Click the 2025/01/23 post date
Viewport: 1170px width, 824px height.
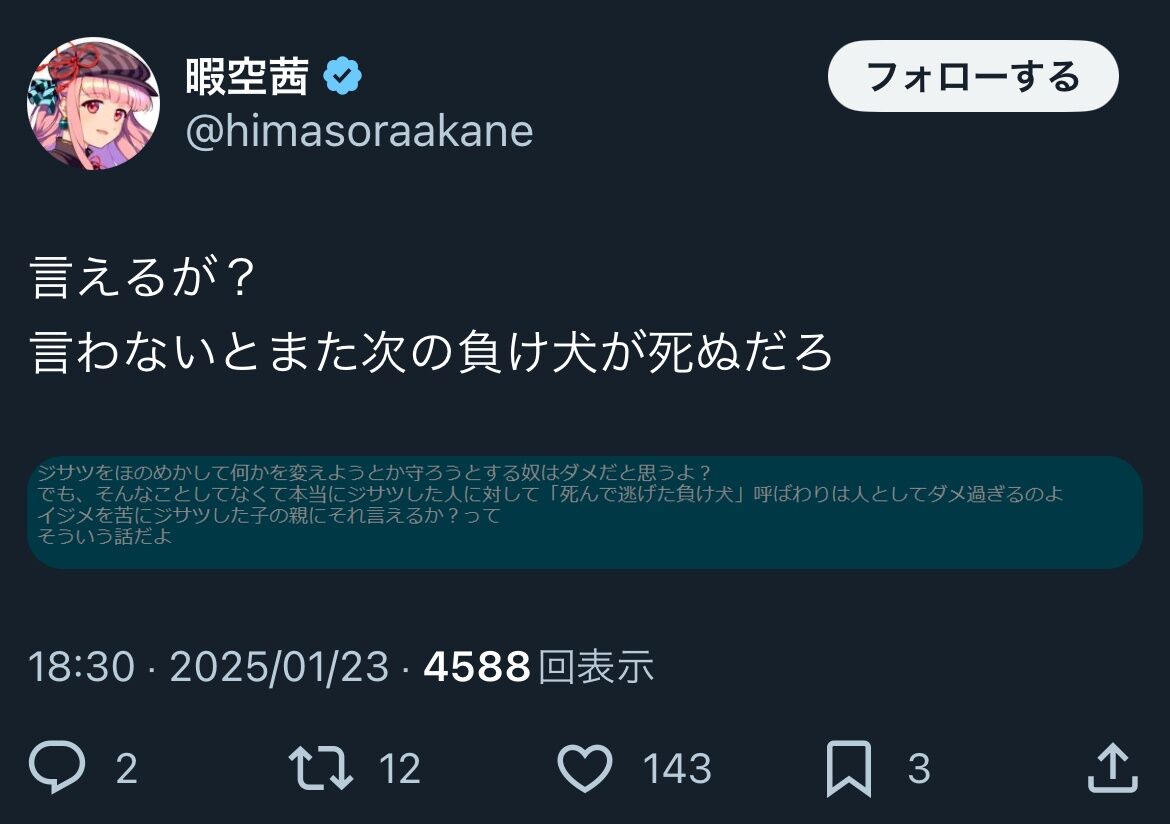pyautogui.click(x=279, y=666)
